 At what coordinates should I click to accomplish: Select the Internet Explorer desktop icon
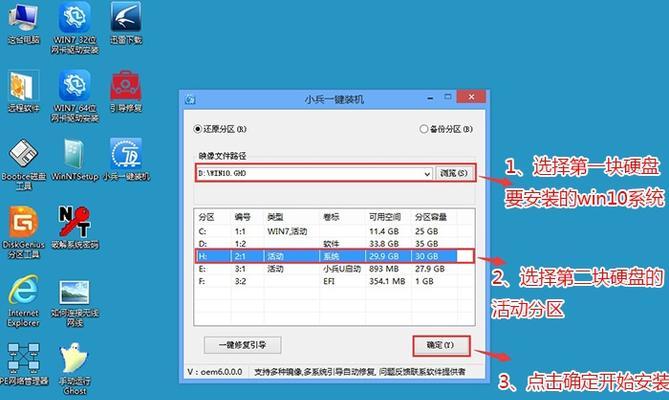23,301
